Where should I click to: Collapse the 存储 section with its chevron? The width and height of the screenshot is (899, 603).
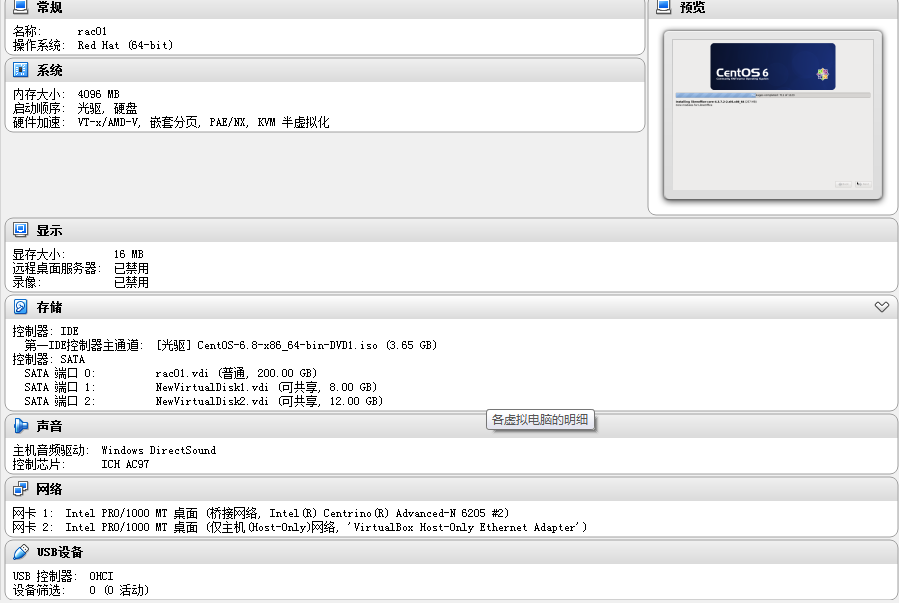pyautogui.click(x=881, y=307)
